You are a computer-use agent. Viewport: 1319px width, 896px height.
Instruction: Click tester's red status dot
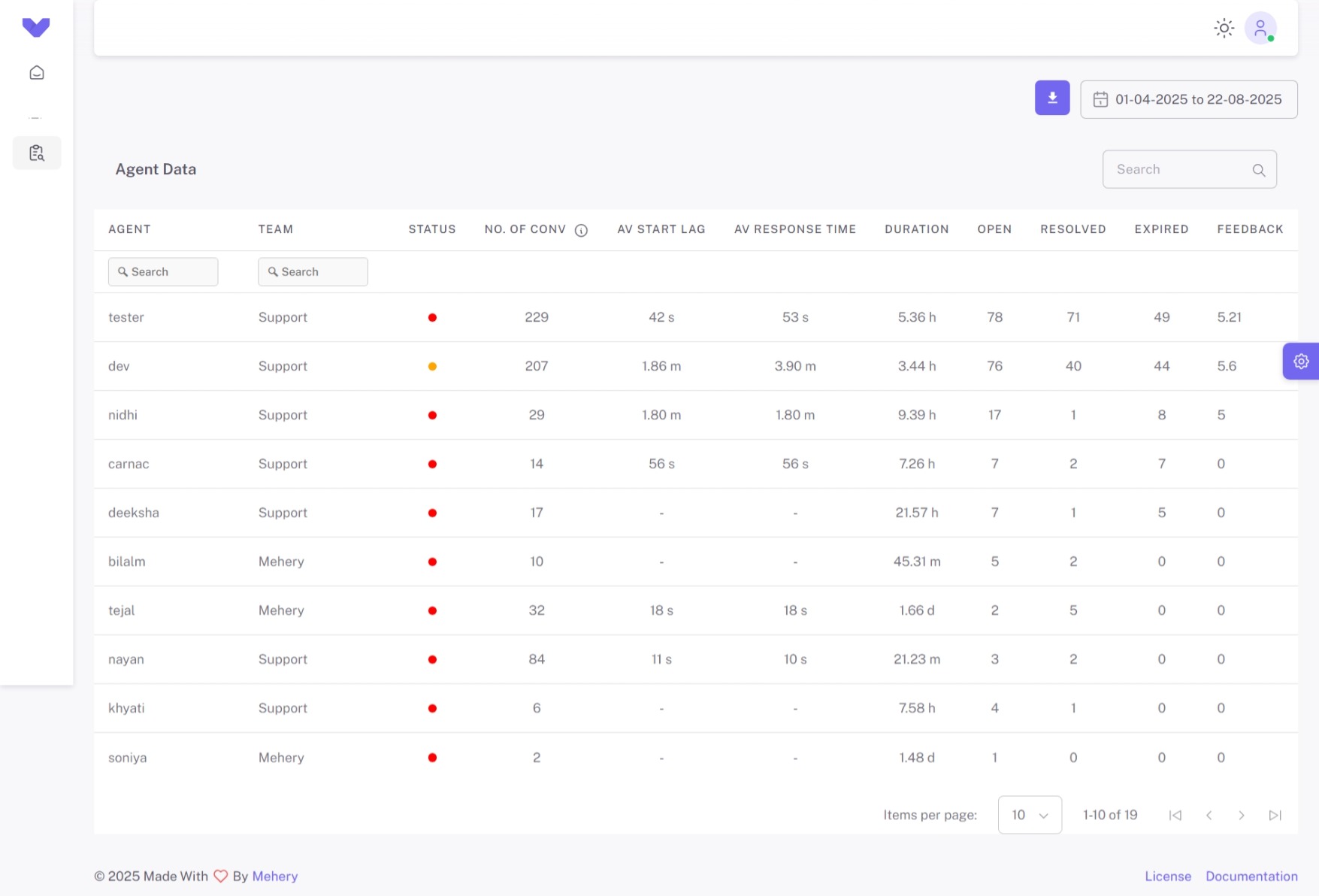[x=432, y=317]
